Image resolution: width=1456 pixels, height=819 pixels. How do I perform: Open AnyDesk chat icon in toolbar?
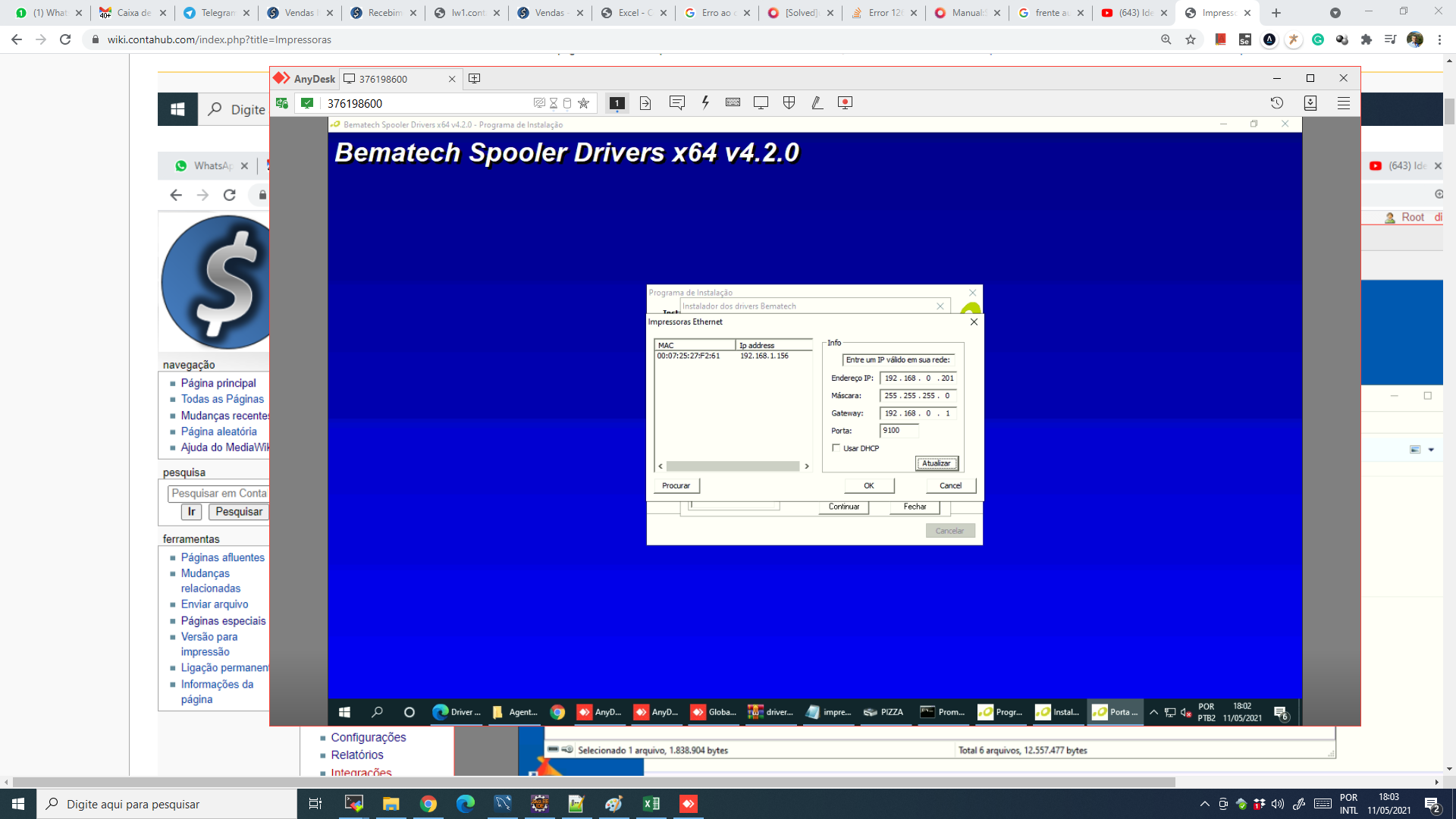677,103
